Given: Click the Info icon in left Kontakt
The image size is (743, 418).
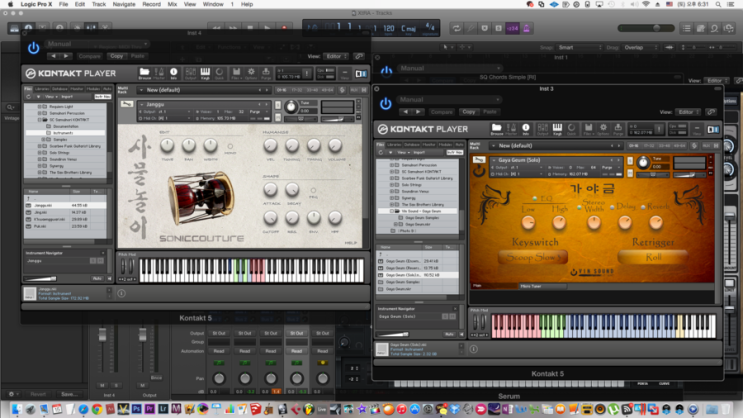Looking at the screenshot, I should click(x=173, y=73).
